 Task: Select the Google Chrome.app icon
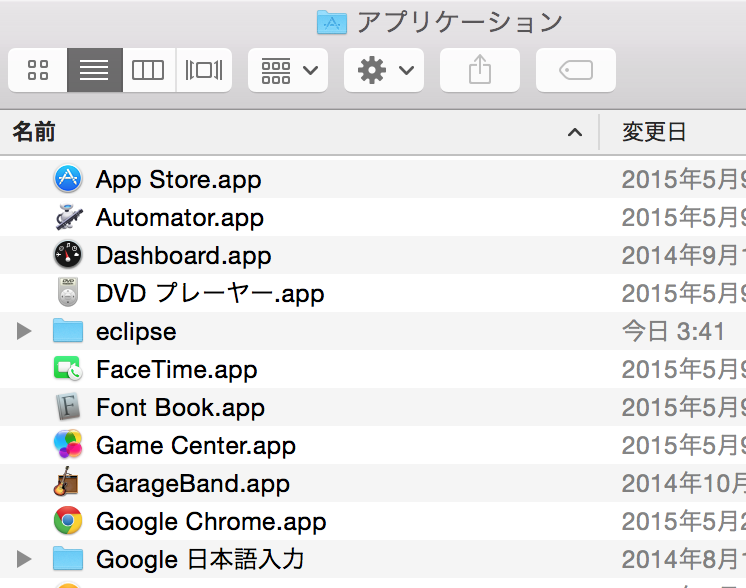pos(68,520)
